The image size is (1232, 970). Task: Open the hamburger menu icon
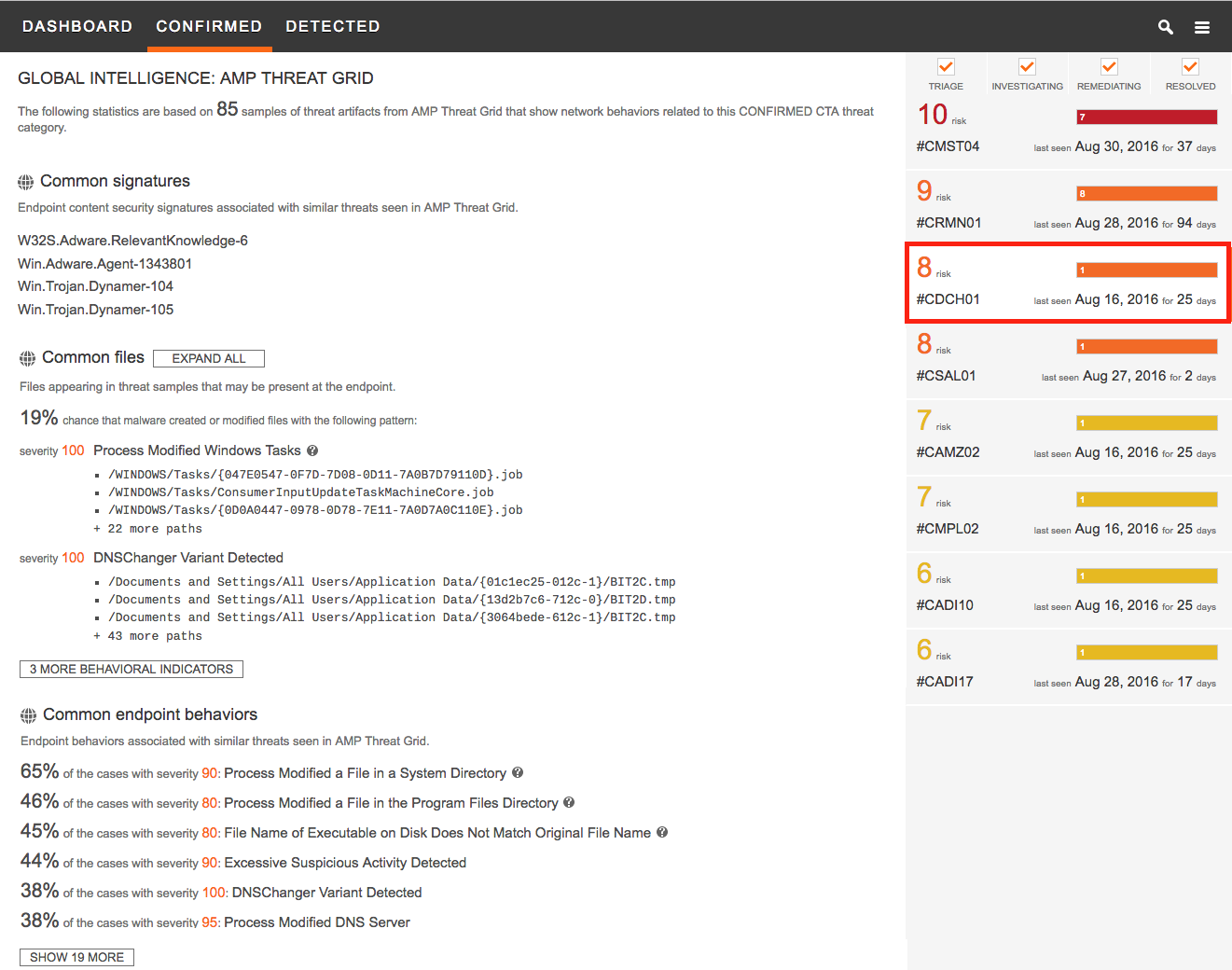coord(1202,27)
